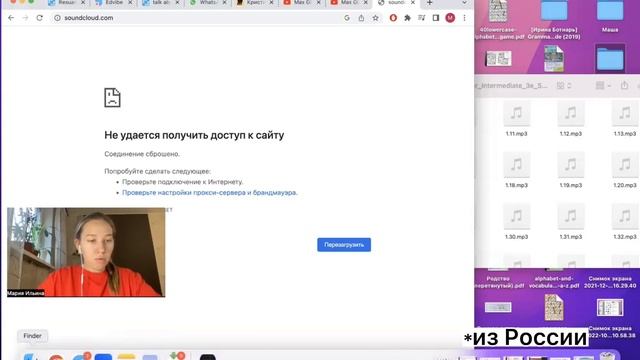The image size is (640, 360).
Task: Open file 1.32.mp3 in Finder
Action: tap(625, 222)
